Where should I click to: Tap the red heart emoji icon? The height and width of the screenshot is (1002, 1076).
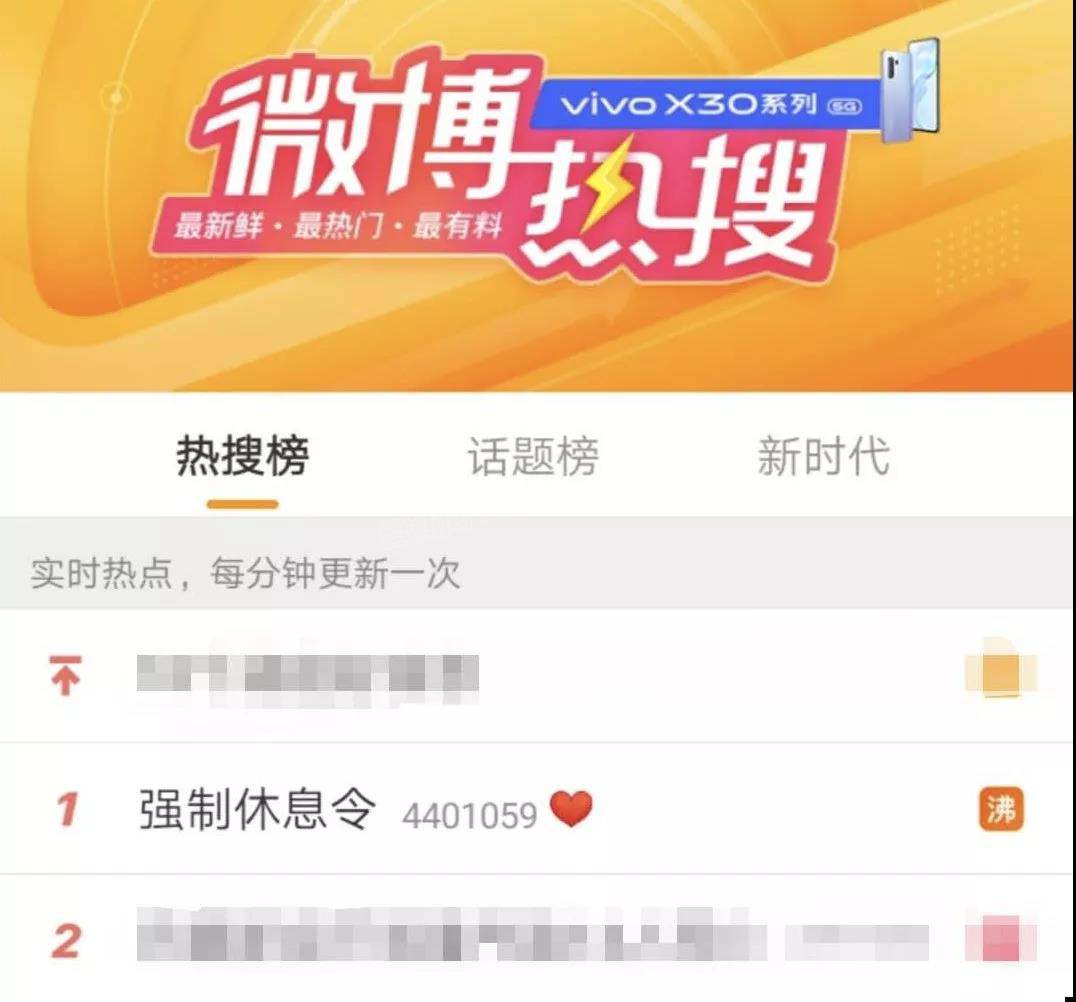tap(572, 809)
